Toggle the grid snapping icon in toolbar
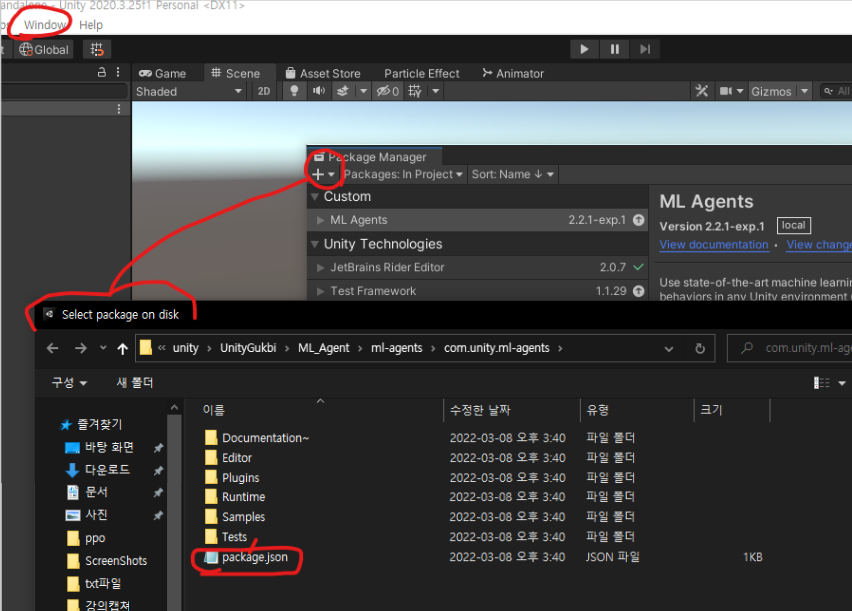852x611 pixels. click(x=97, y=49)
